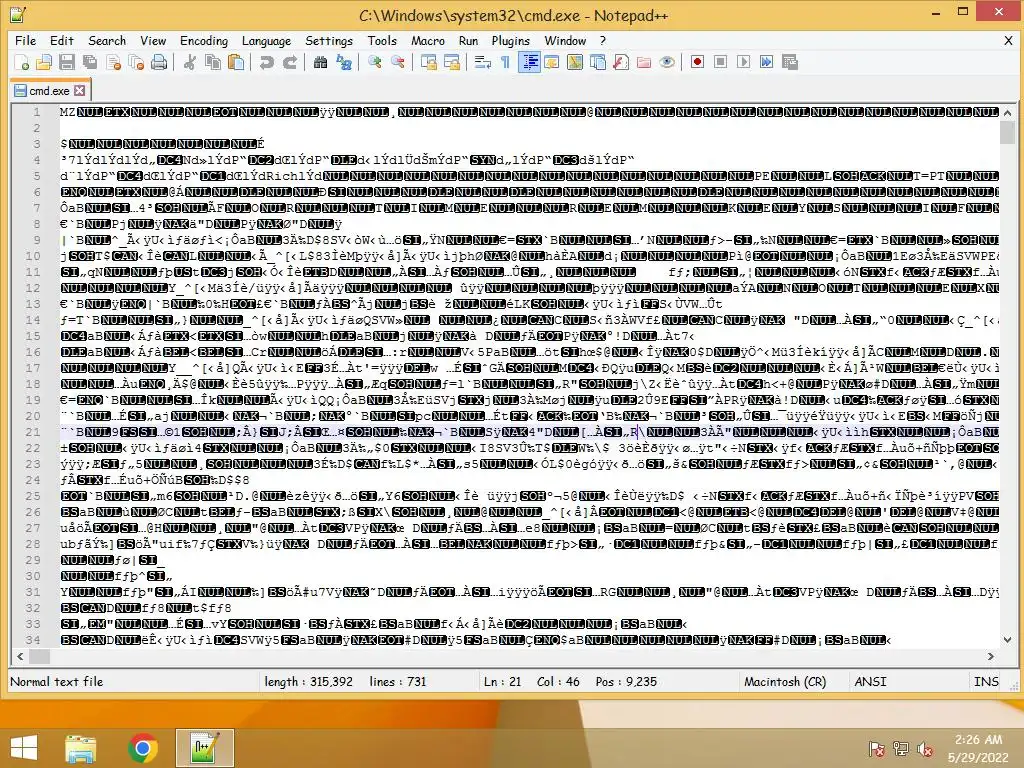Viewport: 1024px width, 768px height.
Task: Open Find with the binoculars icon
Action: click(320, 62)
